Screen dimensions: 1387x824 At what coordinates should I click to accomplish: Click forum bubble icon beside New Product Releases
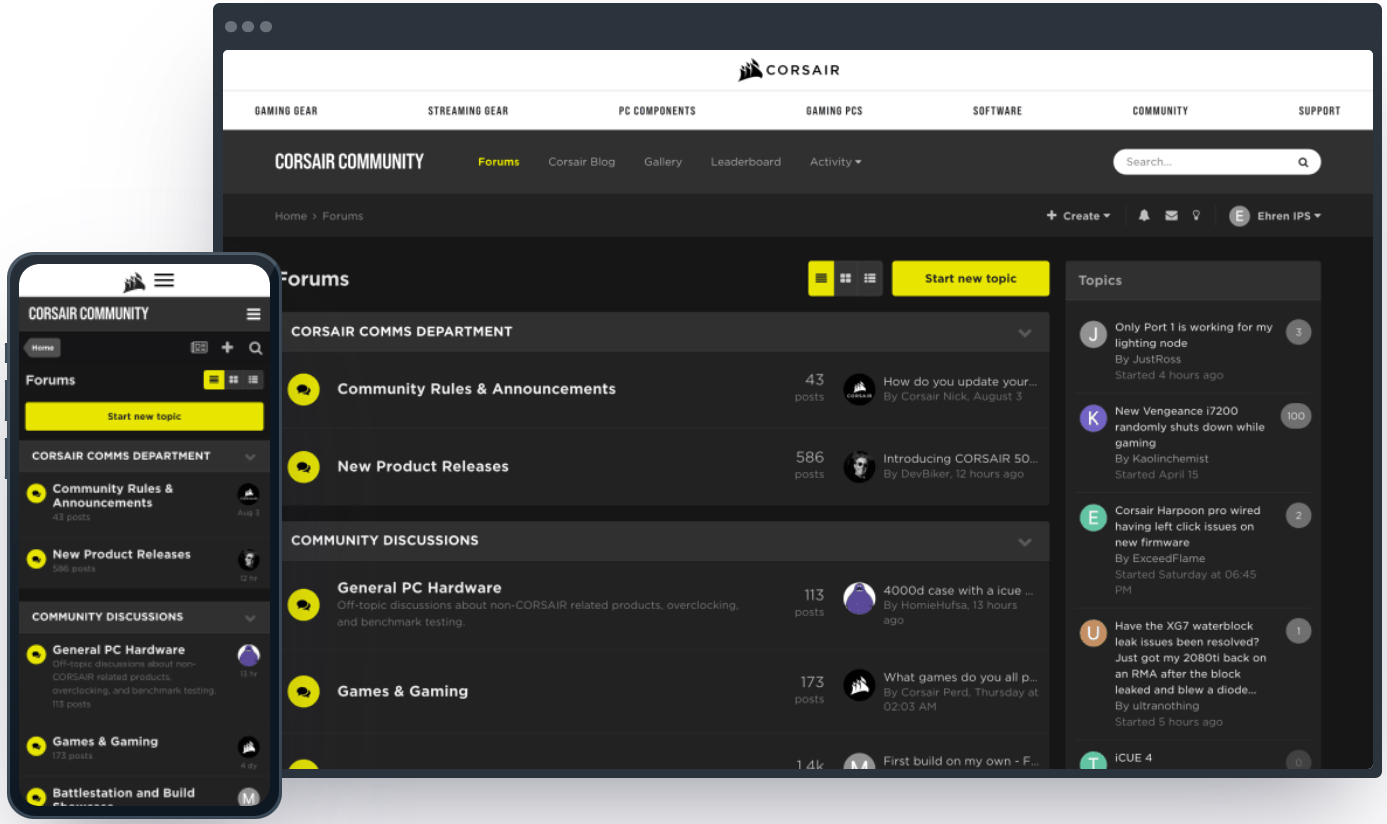point(304,466)
